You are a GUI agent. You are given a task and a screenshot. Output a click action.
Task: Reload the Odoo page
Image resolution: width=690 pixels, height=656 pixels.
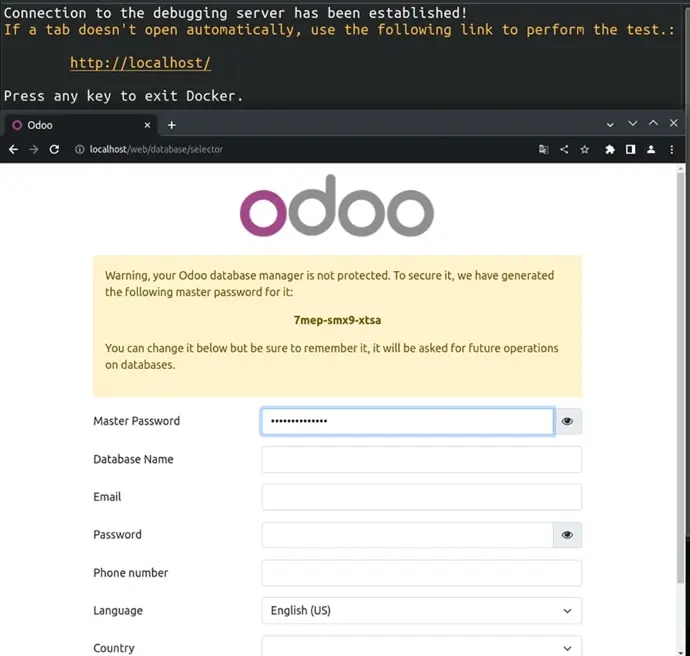[54, 149]
